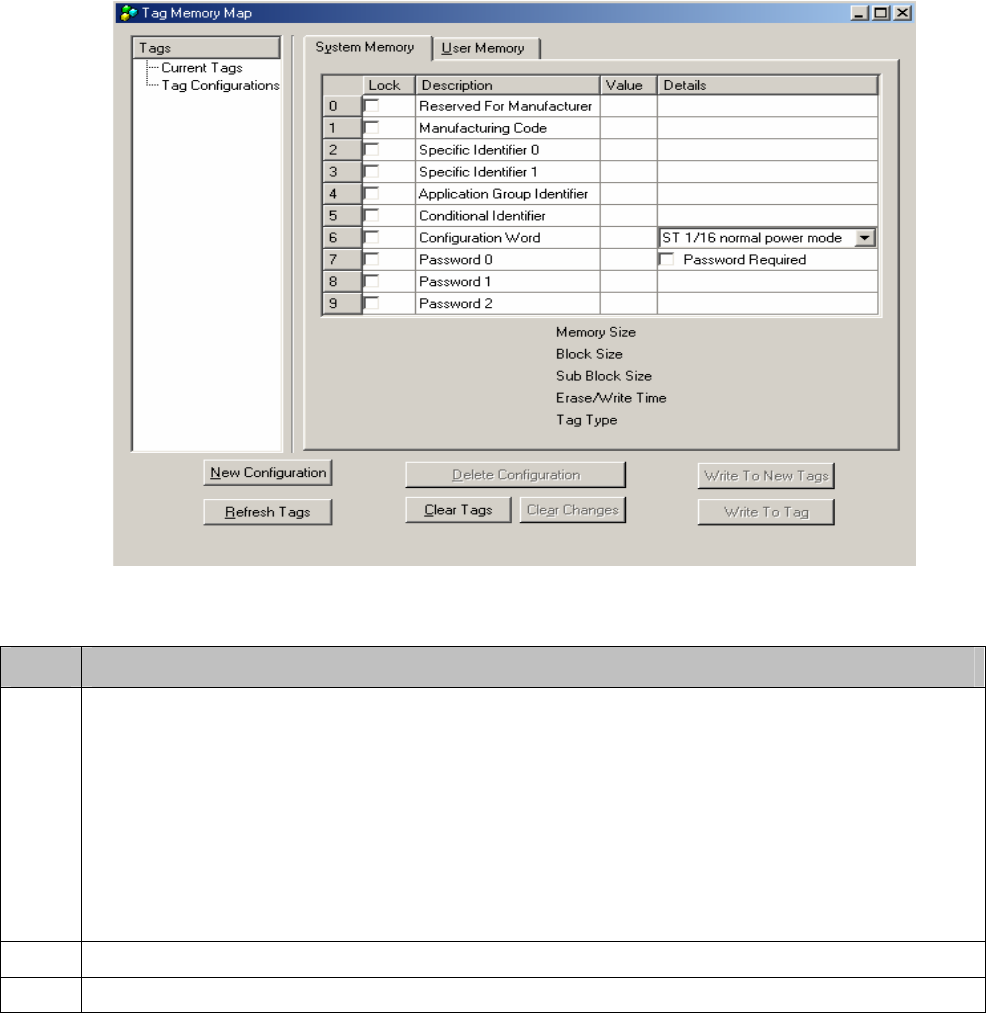Click the Clear Tags button
The image size is (986, 1013).
pyautogui.click(x=458, y=510)
